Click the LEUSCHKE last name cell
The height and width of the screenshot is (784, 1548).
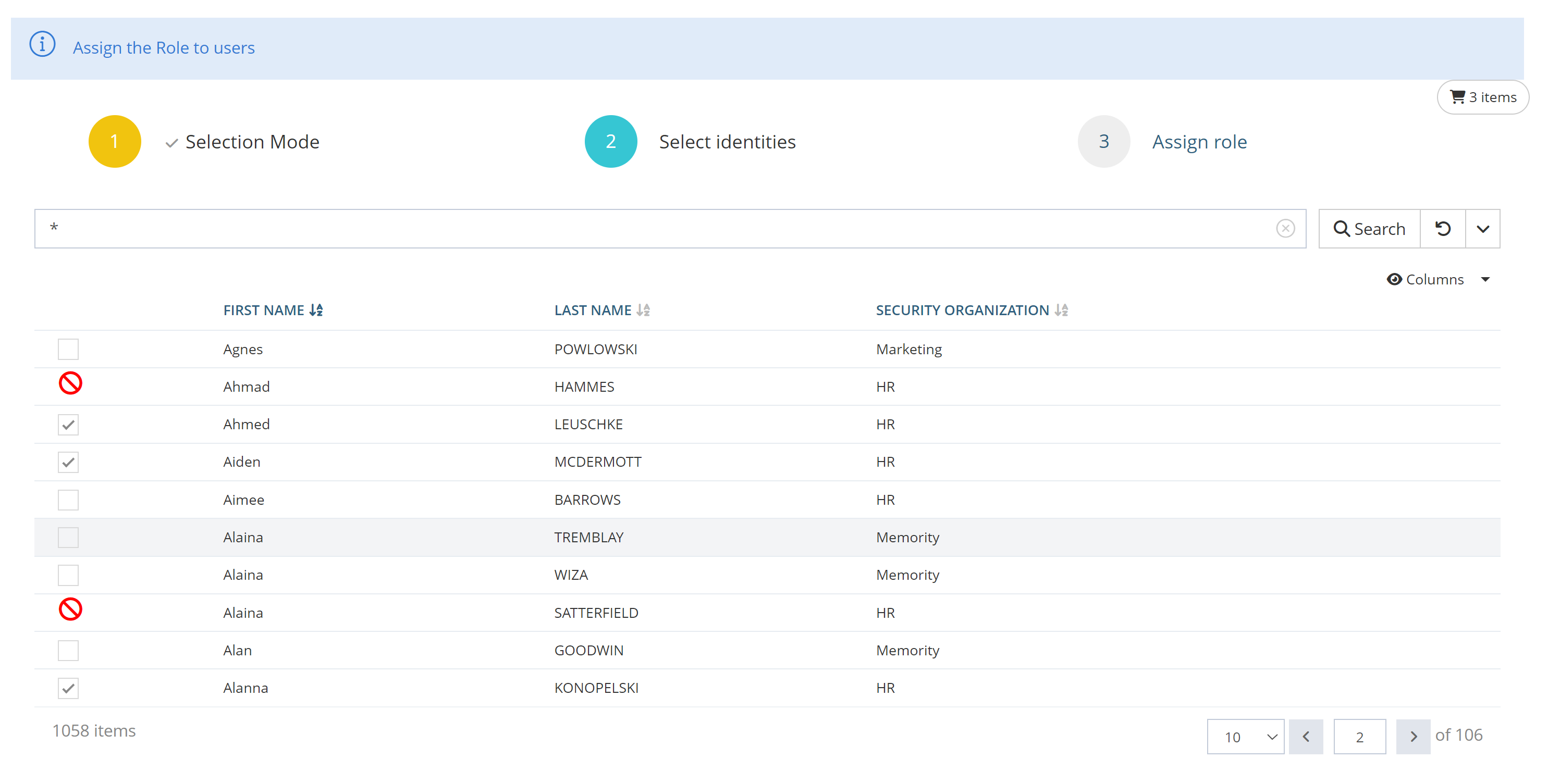tap(588, 424)
